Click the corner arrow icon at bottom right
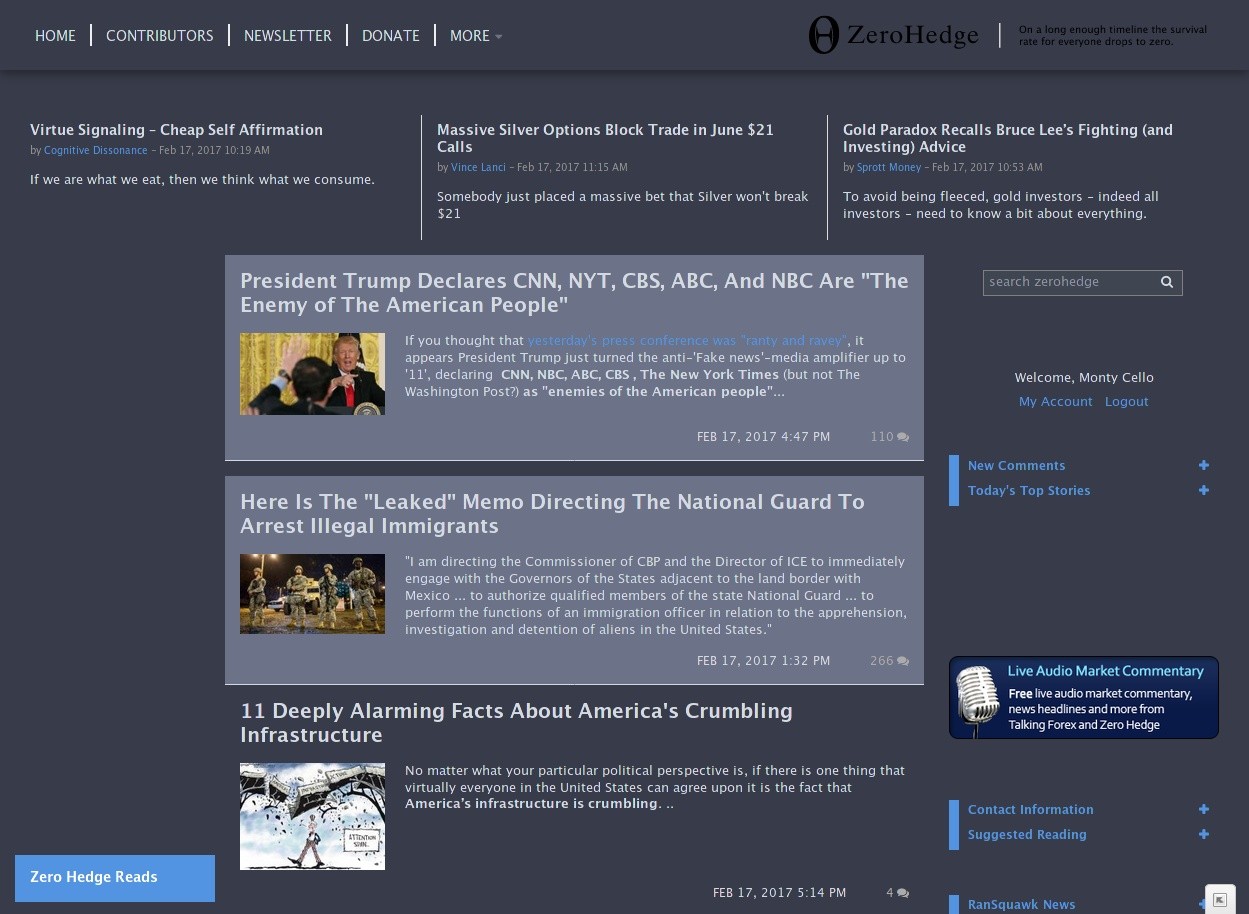The width and height of the screenshot is (1249, 914). [1220, 900]
